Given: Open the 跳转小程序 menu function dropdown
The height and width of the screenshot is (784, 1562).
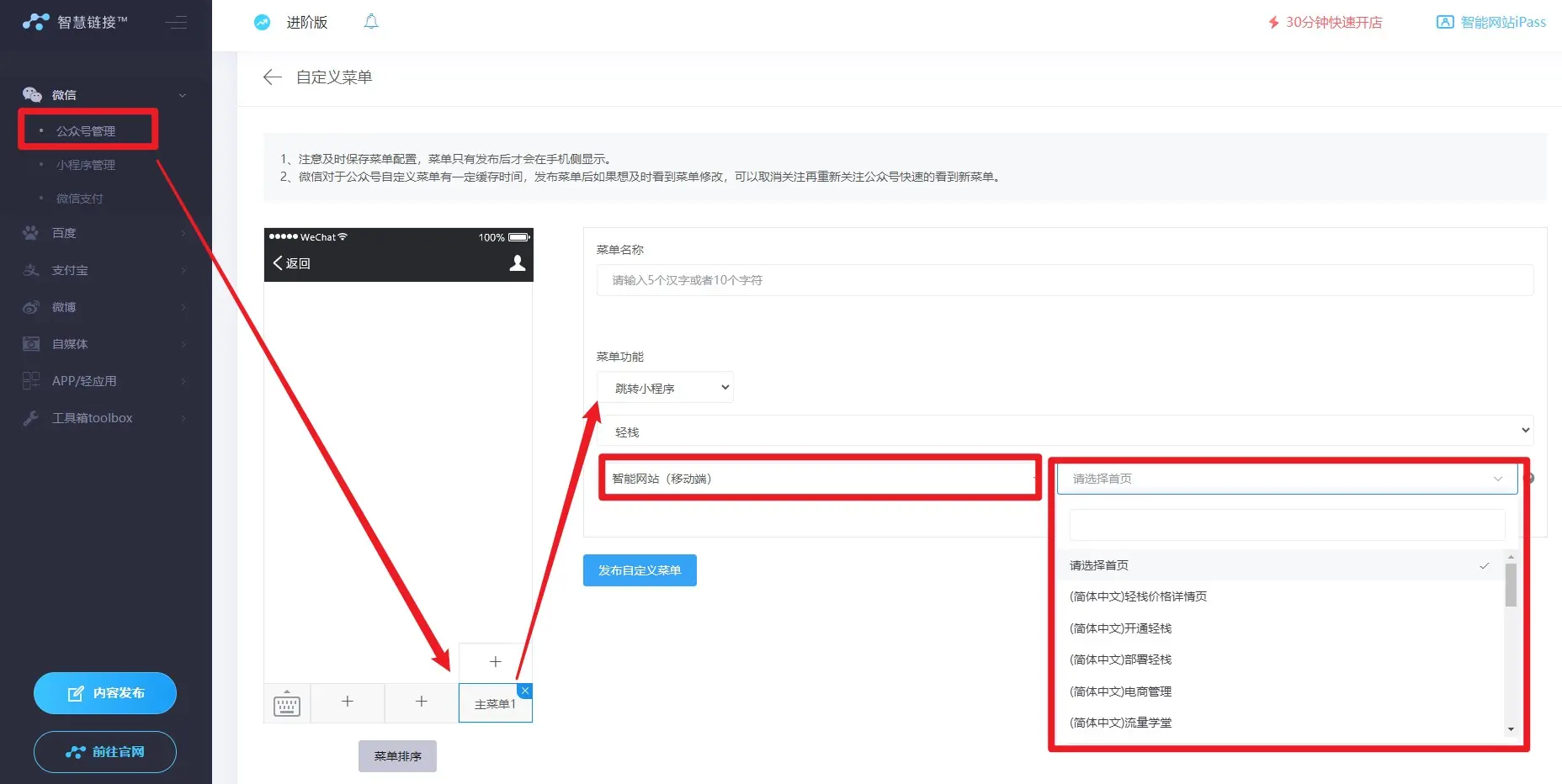Looking at the screenshot, I should click(665, 388).
